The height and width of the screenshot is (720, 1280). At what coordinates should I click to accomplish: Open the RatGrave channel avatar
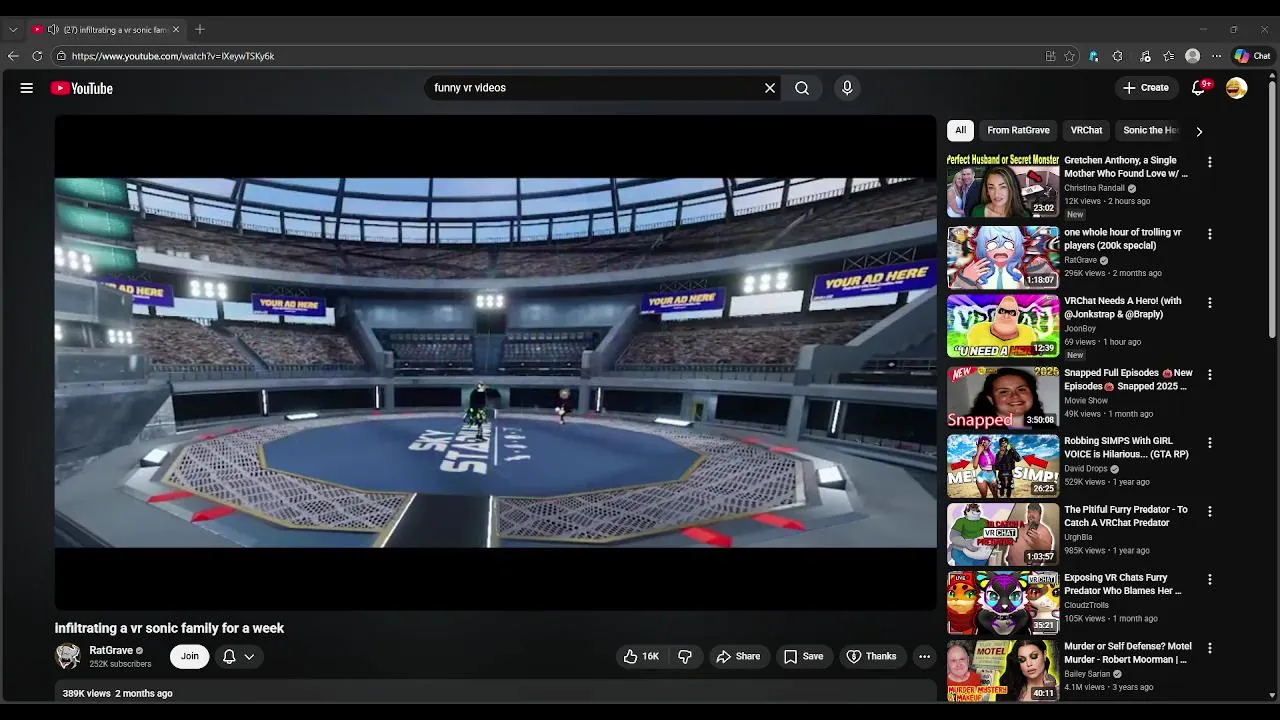click(x=68, y=656)
